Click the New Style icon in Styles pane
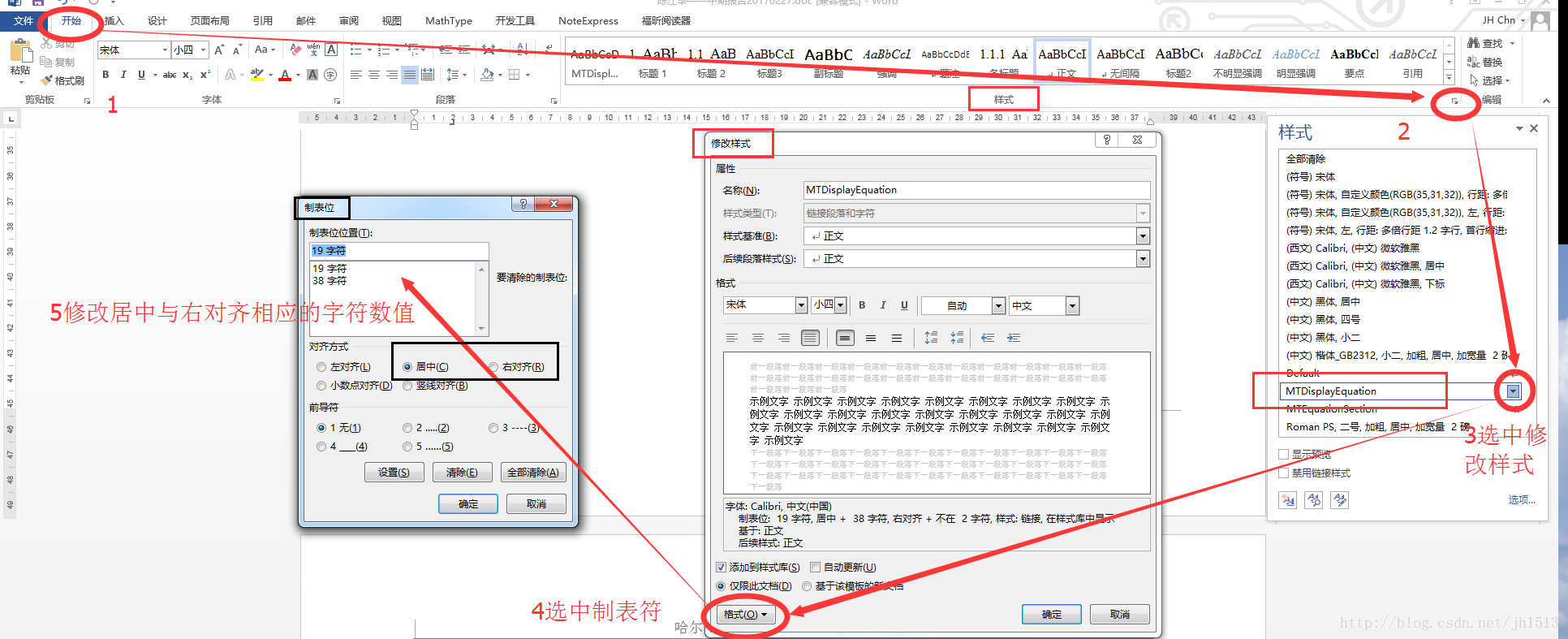 1288,500
